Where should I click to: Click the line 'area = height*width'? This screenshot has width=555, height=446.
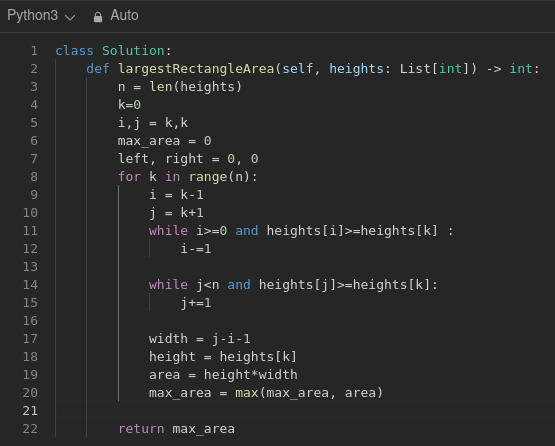click(x=223, y=375)
